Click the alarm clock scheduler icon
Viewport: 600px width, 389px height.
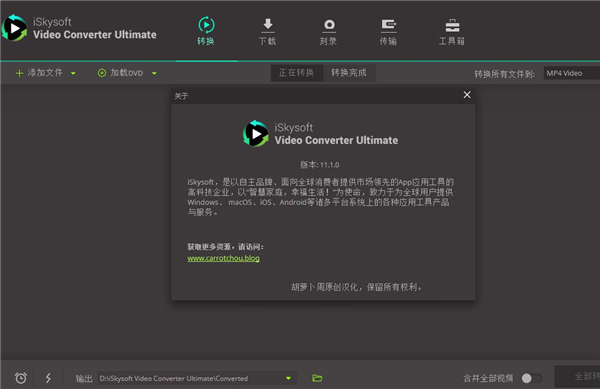(21, 378)
